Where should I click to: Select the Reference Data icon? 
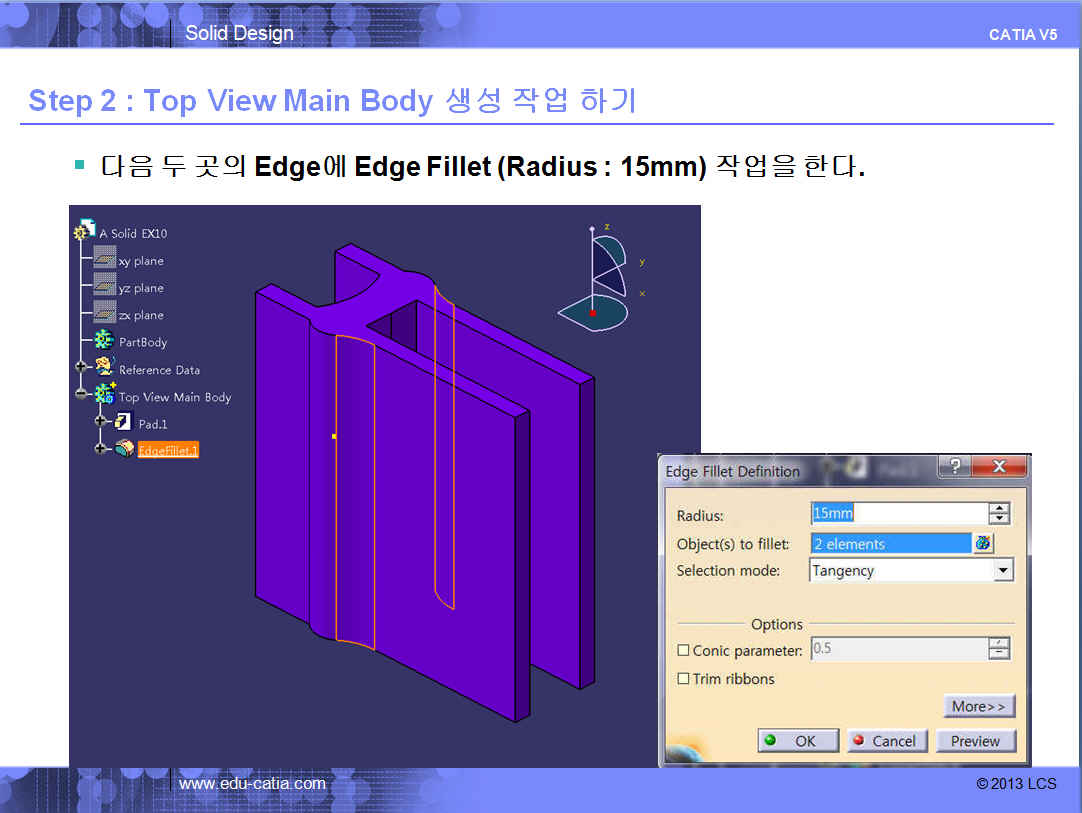coord(104,369)
